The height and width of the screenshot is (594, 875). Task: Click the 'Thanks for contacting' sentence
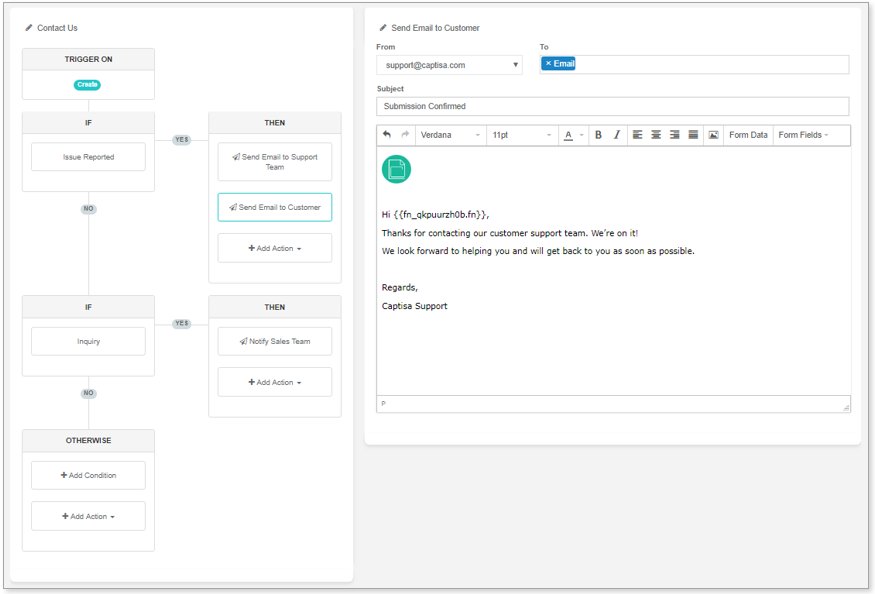[509, 233]
